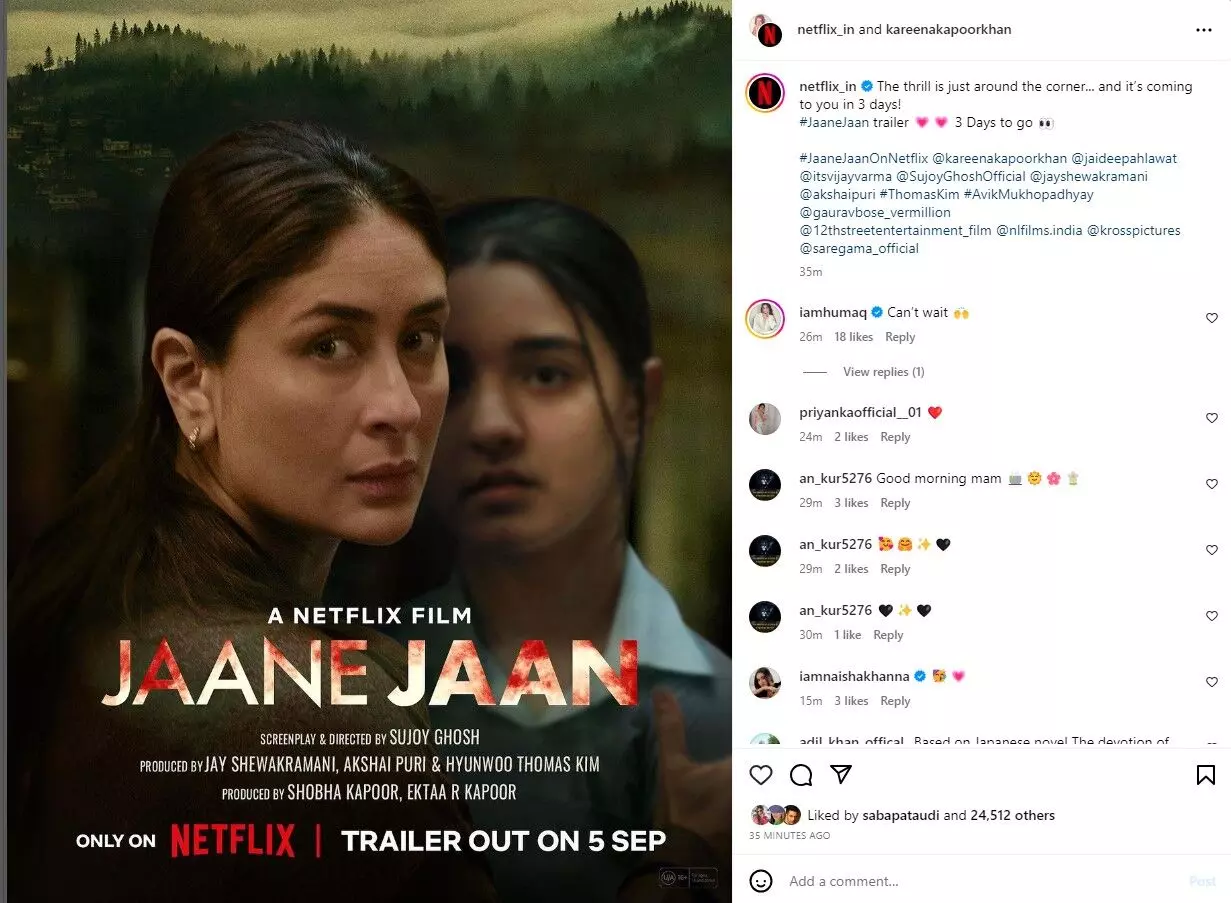Viewport: 1231px width, 903px height.
Task: Open kareenakapoorkhan profile from post header
Action: tap(948, 30)
